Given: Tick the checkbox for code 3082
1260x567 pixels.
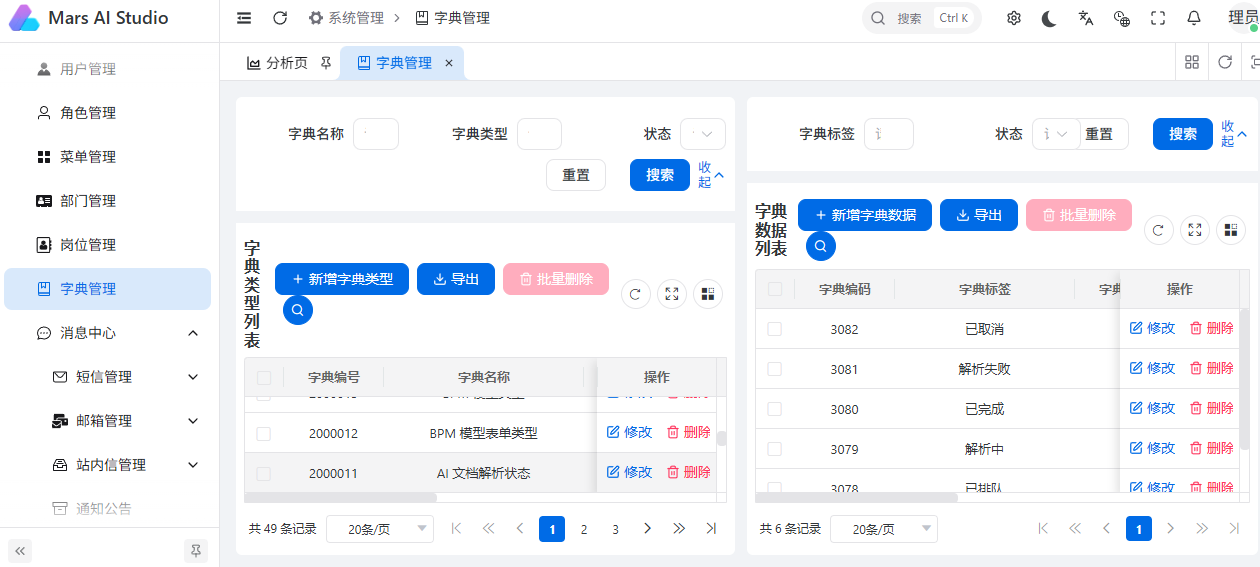Looking at the screenshot, I should coord(775,329).
